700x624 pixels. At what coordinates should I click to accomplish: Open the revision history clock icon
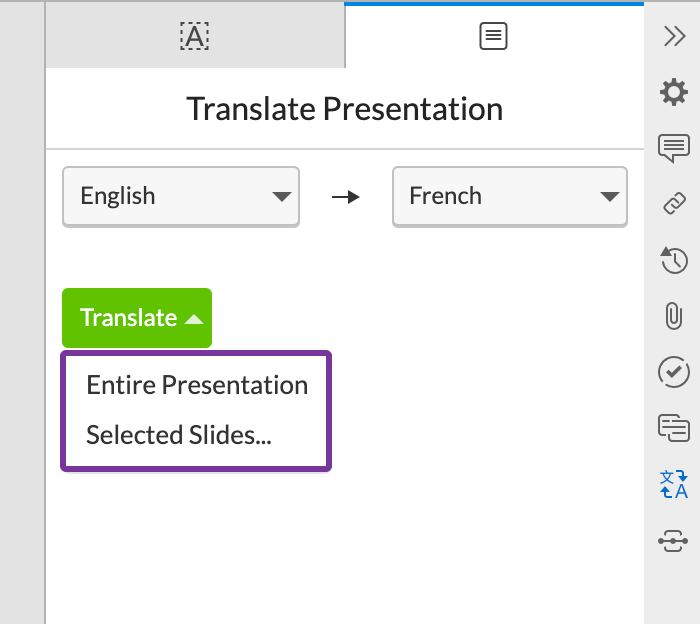pos(674,260)
